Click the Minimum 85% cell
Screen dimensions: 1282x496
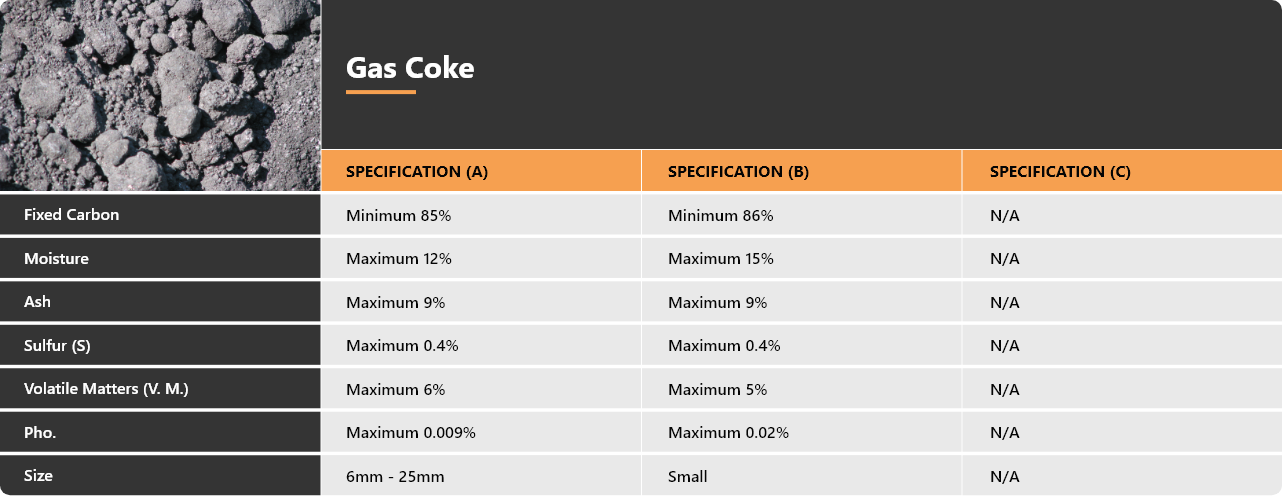(481, 215)
